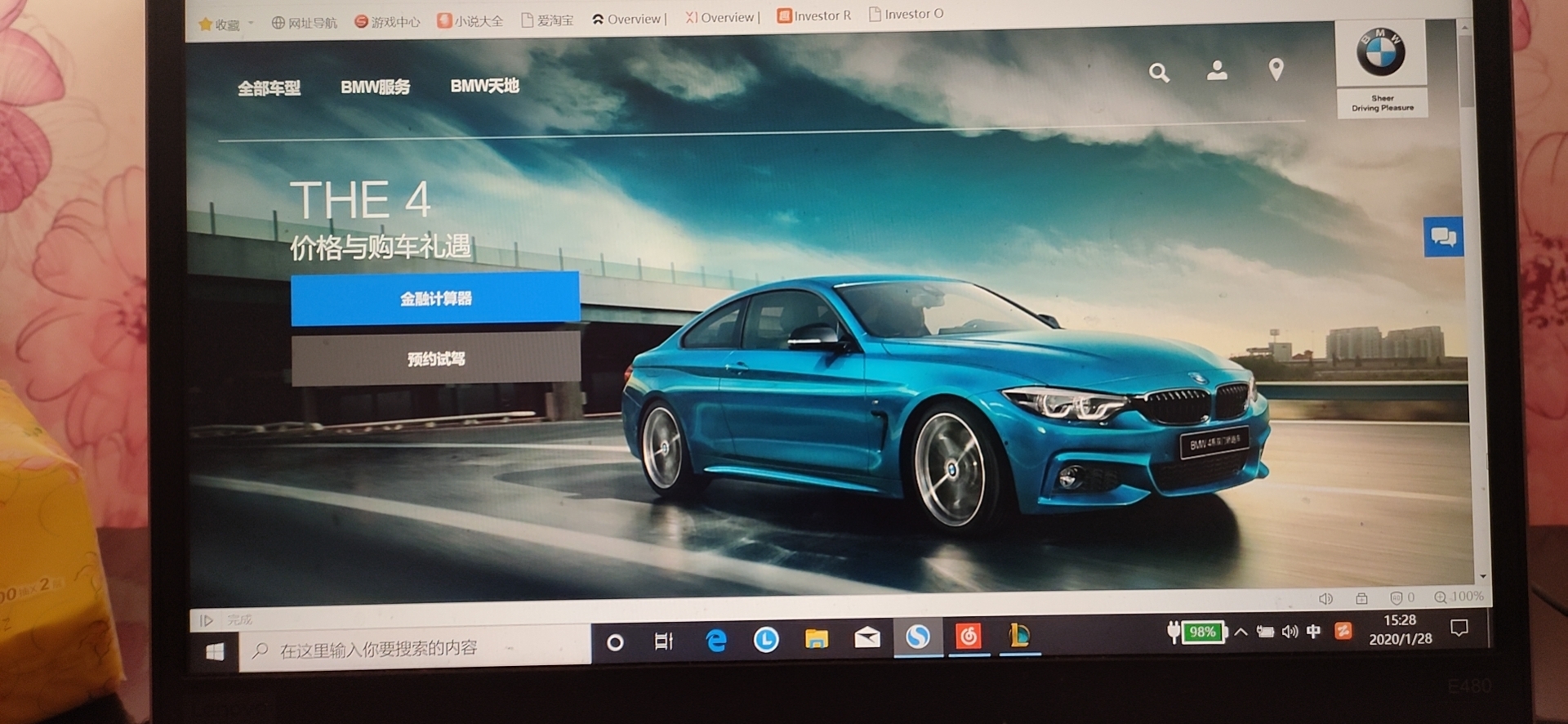
Task: Open the Investor R bookmark
Action: click(813, 16)
